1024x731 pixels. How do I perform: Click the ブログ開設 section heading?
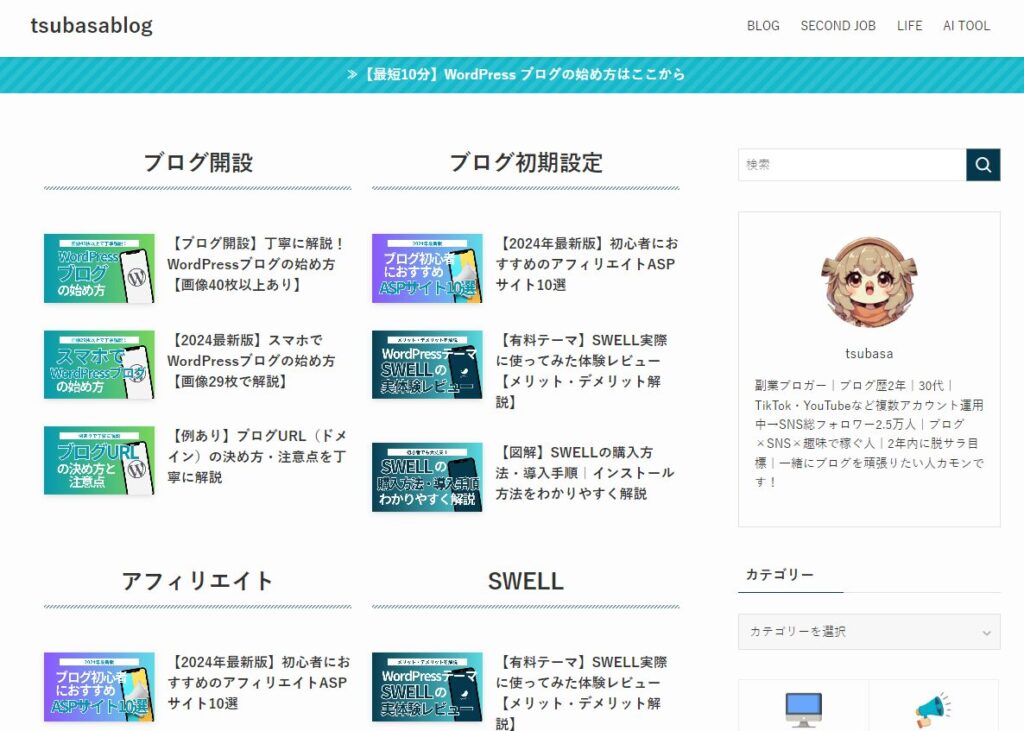198,163
